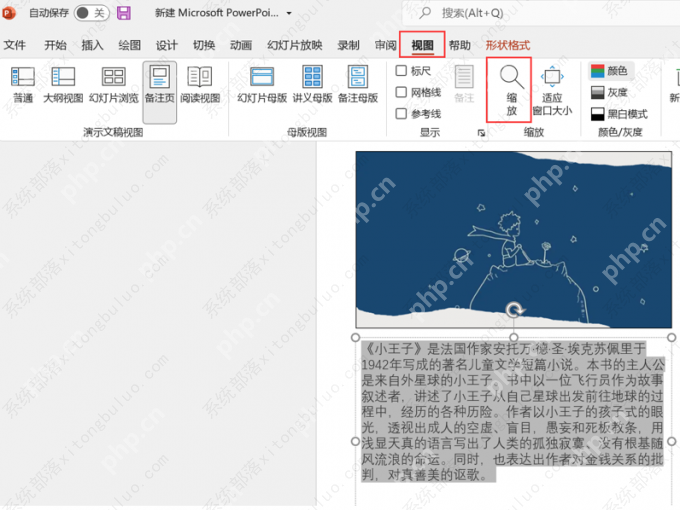The height and width of the screenshot is (510, 680).
Task: Click the notes box left-middle handle
Action: click(x=355, y=441)
